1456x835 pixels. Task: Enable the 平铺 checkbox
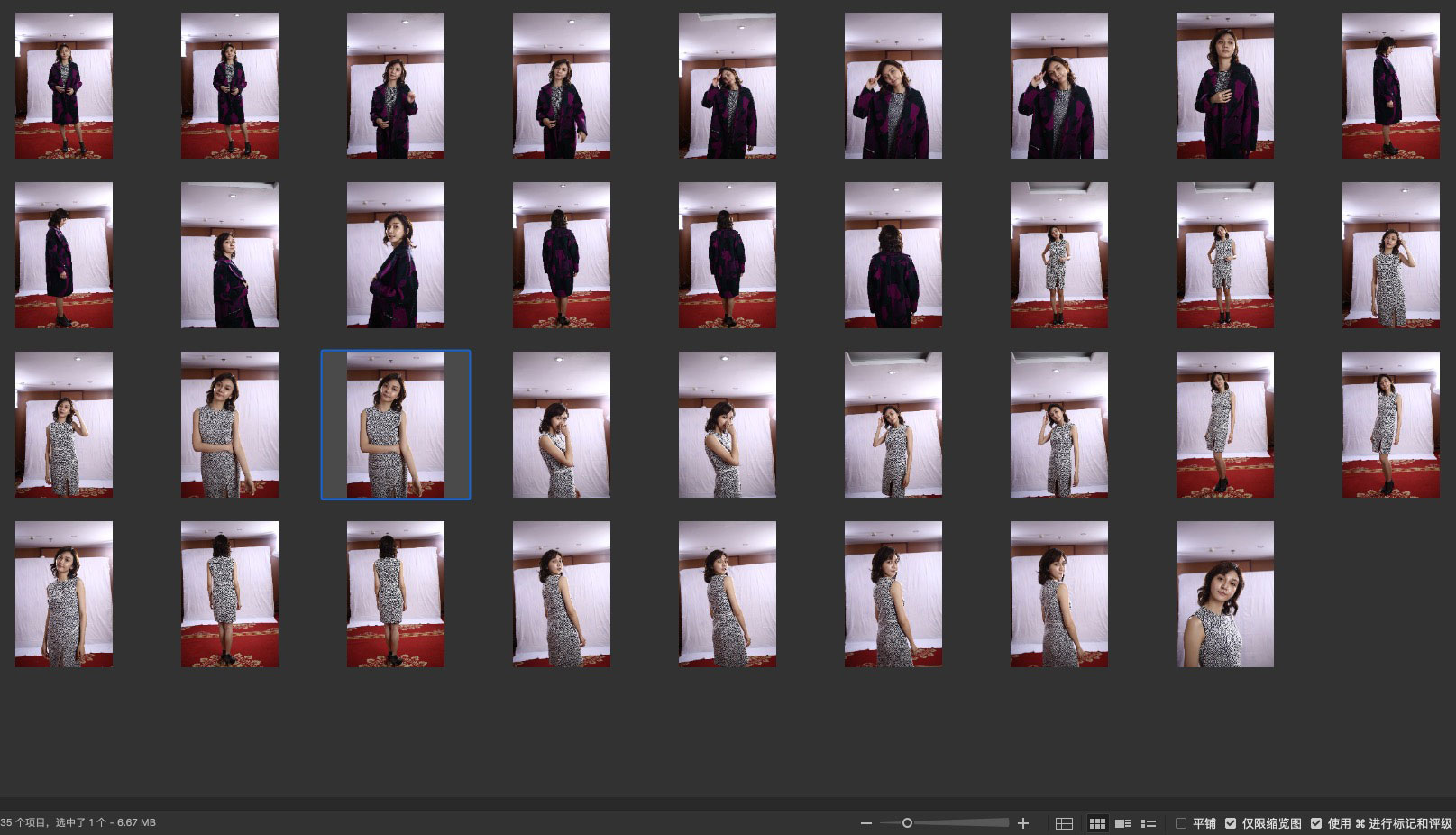click(1181, 823)
